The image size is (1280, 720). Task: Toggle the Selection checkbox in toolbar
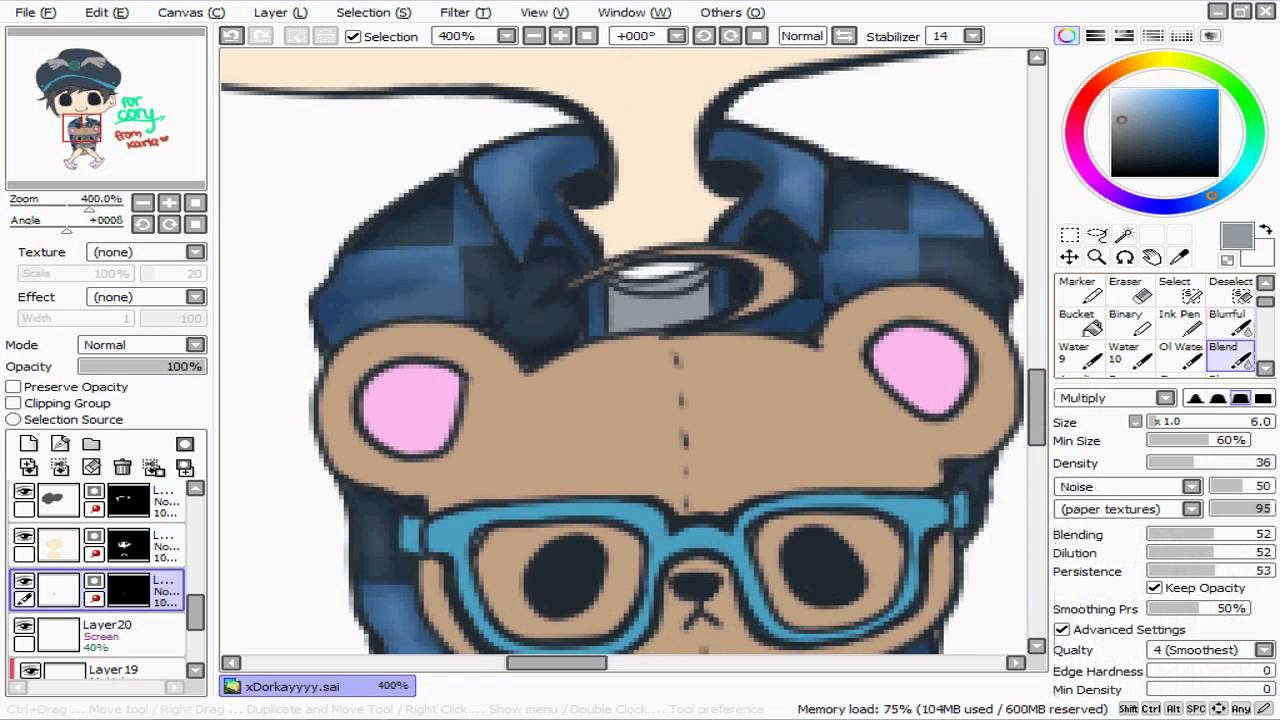tap(353, 36)
